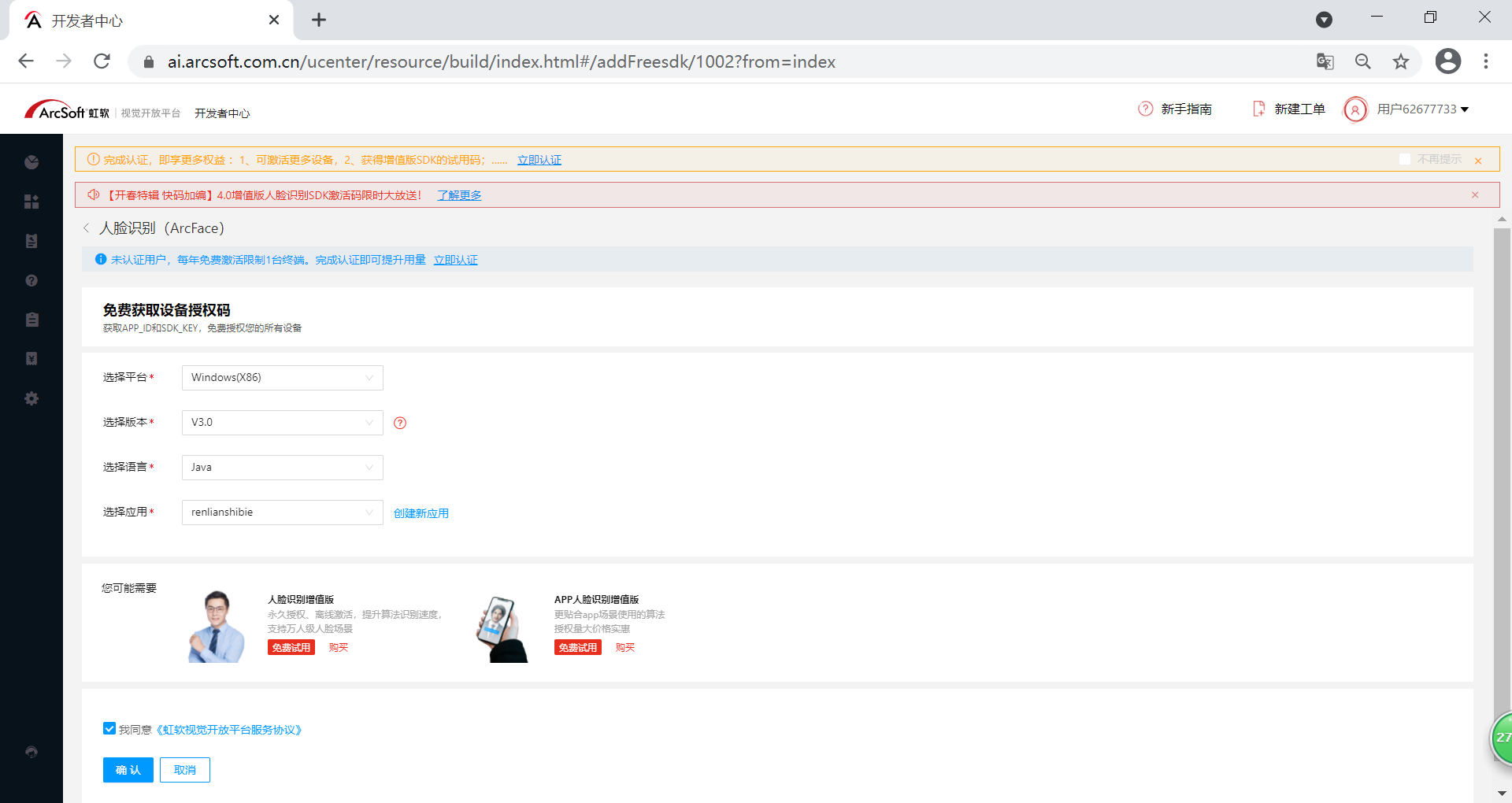Click the help question mark sidebar icon
This screenshot has width=1512, height=803.
click(31, 280)
